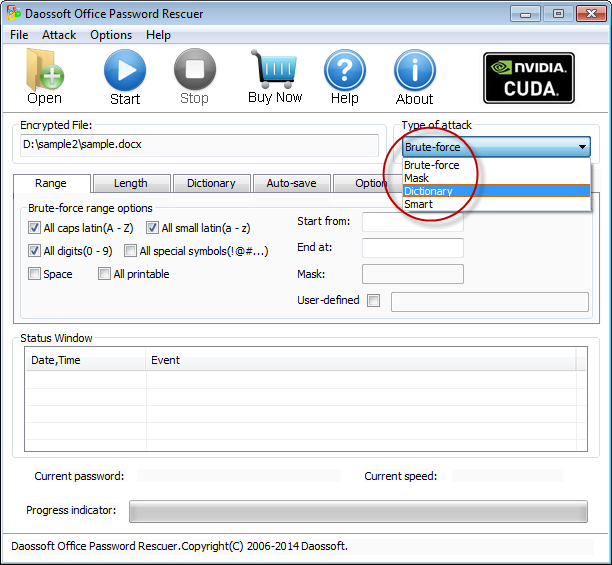Image resolution: width=612 pixels, height=565 pixels.
Task: Tick the User-defined checkbox
Action: [x=374, y=300]
